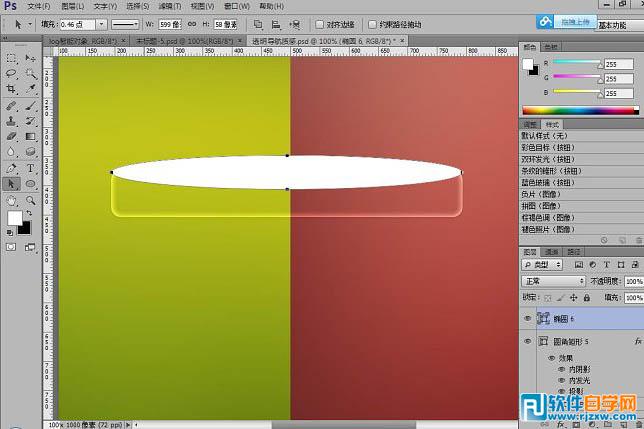Select the Healing Brush tool
The width and height of the screenshot is (644, 429).
pyautogui.click(x=11, y=106)
